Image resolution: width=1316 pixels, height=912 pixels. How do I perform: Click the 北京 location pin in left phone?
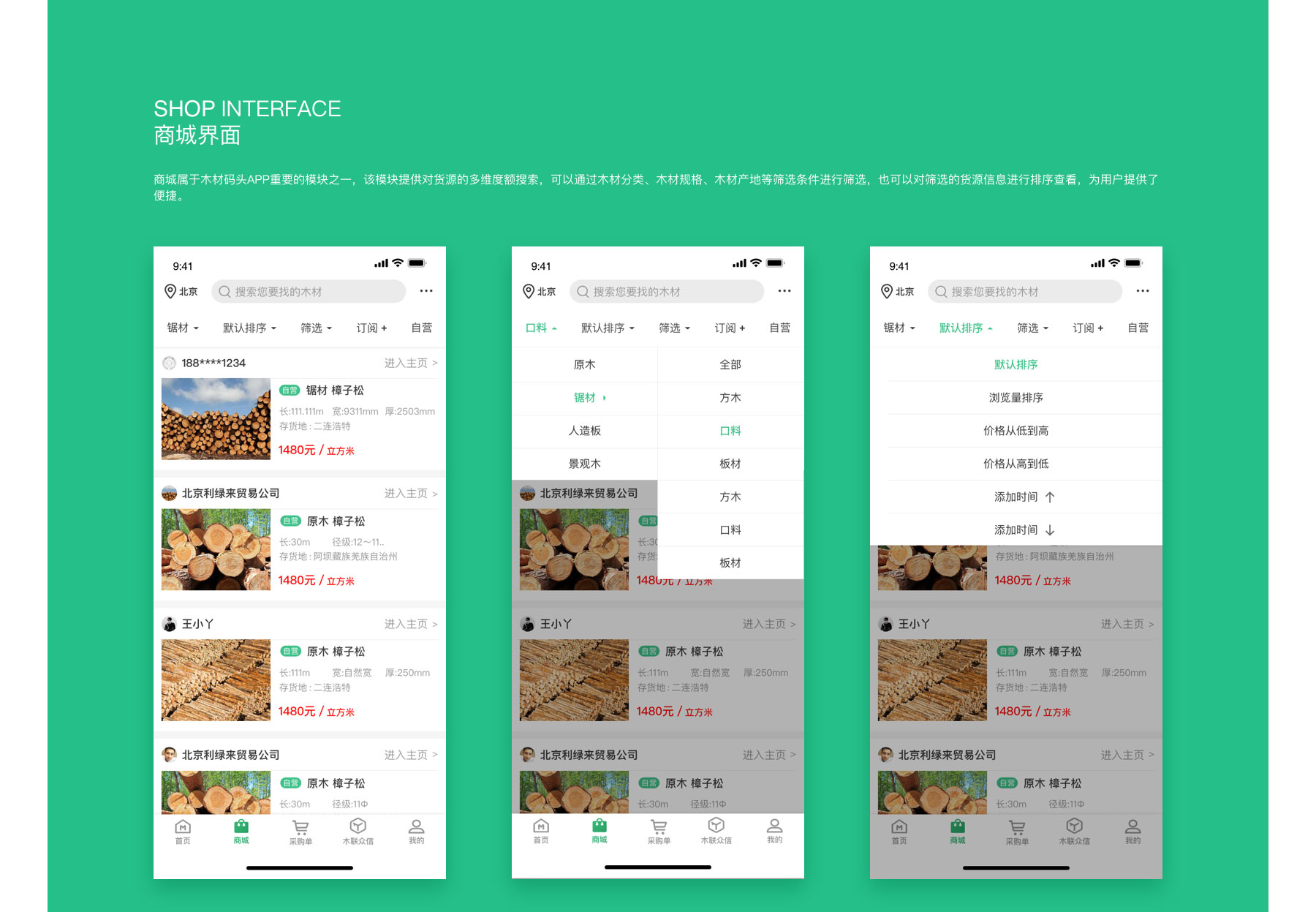coord(170,291)
